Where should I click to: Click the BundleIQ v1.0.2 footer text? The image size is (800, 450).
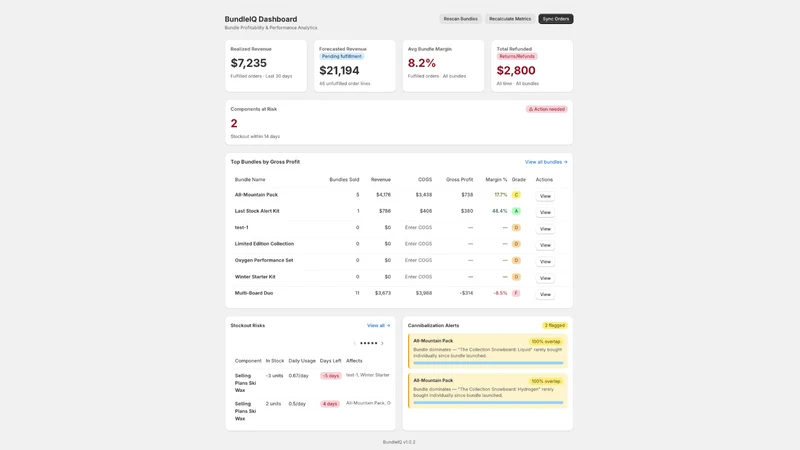(x=399, y=442)
